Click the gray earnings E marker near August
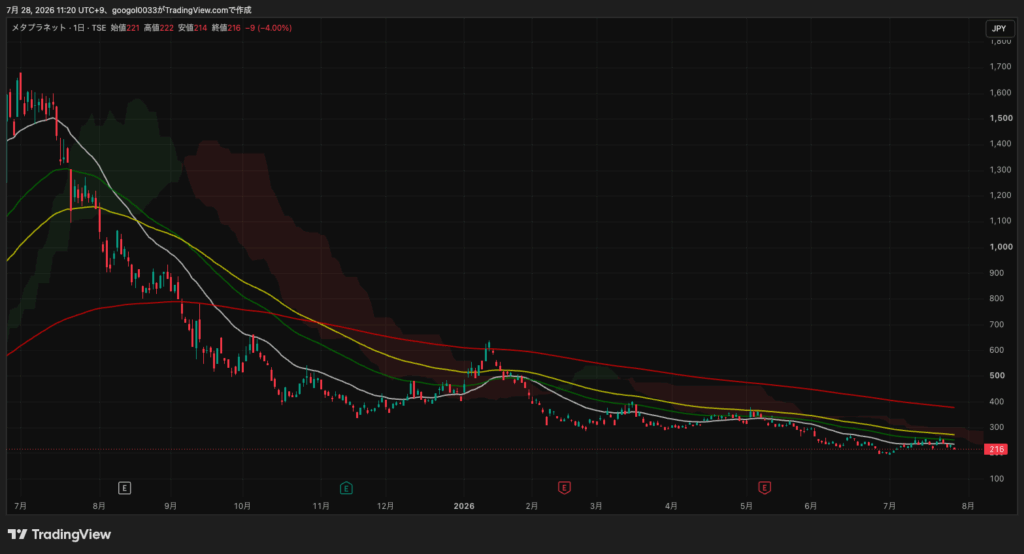The height and width of the screenshot is (554, 1024). 124,488
